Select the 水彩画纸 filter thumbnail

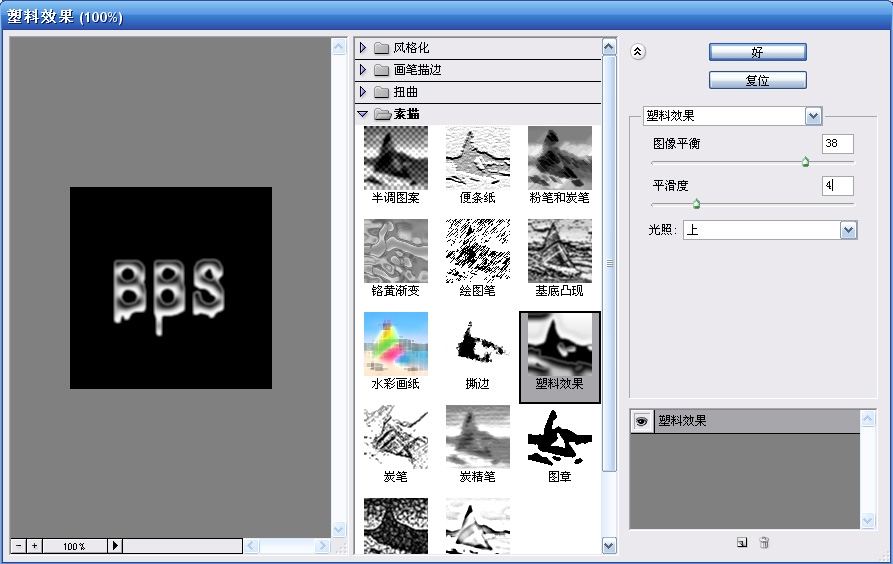pos(395,343)
